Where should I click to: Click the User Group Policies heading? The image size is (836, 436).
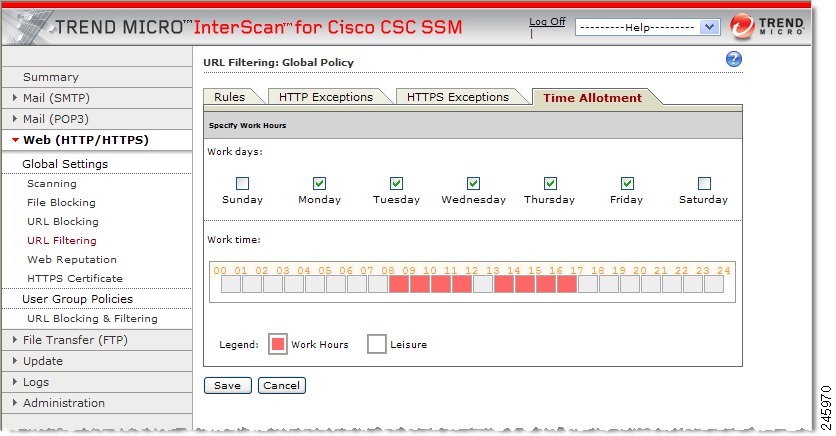[77, 299]
